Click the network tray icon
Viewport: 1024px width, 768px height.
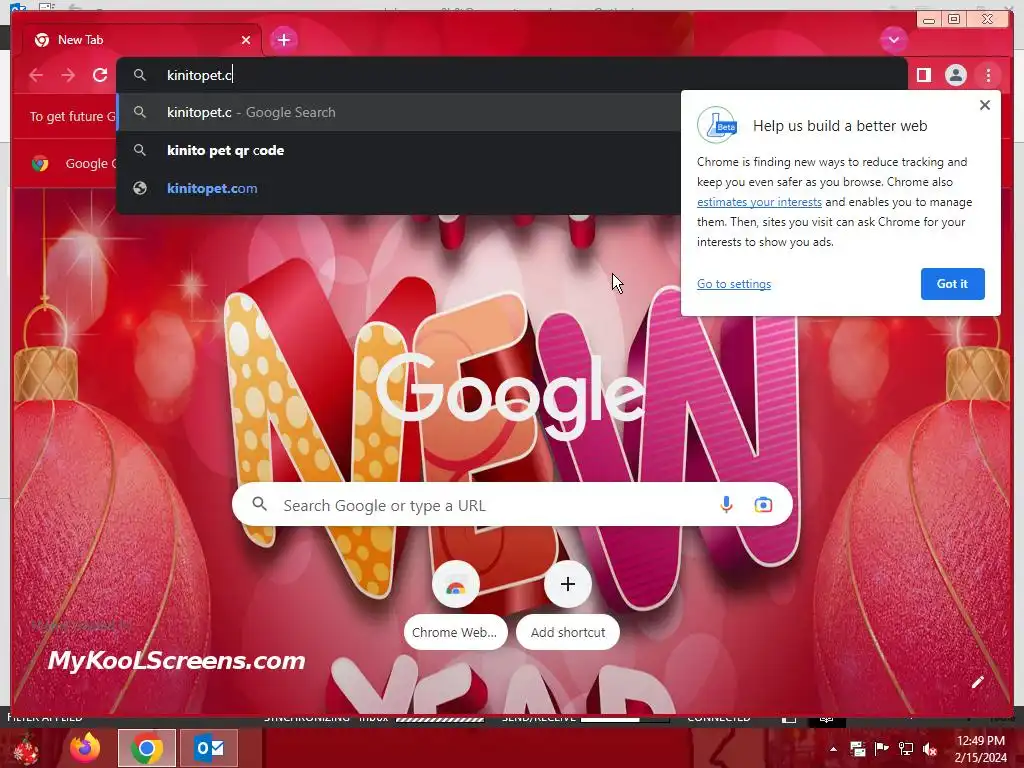[x=906, y=748]
